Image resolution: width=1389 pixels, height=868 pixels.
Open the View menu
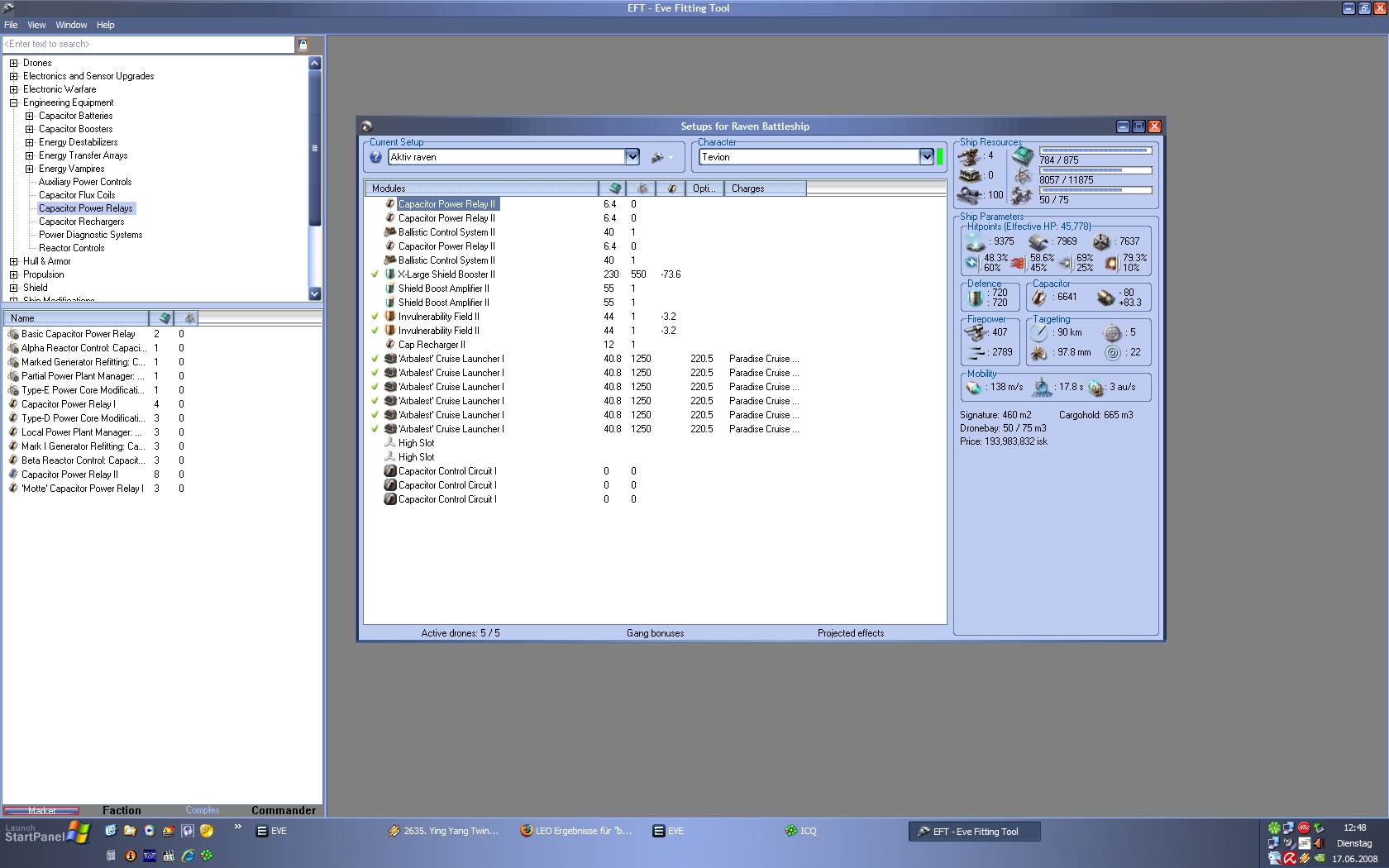pyautogui.click(x=36, y=25)
